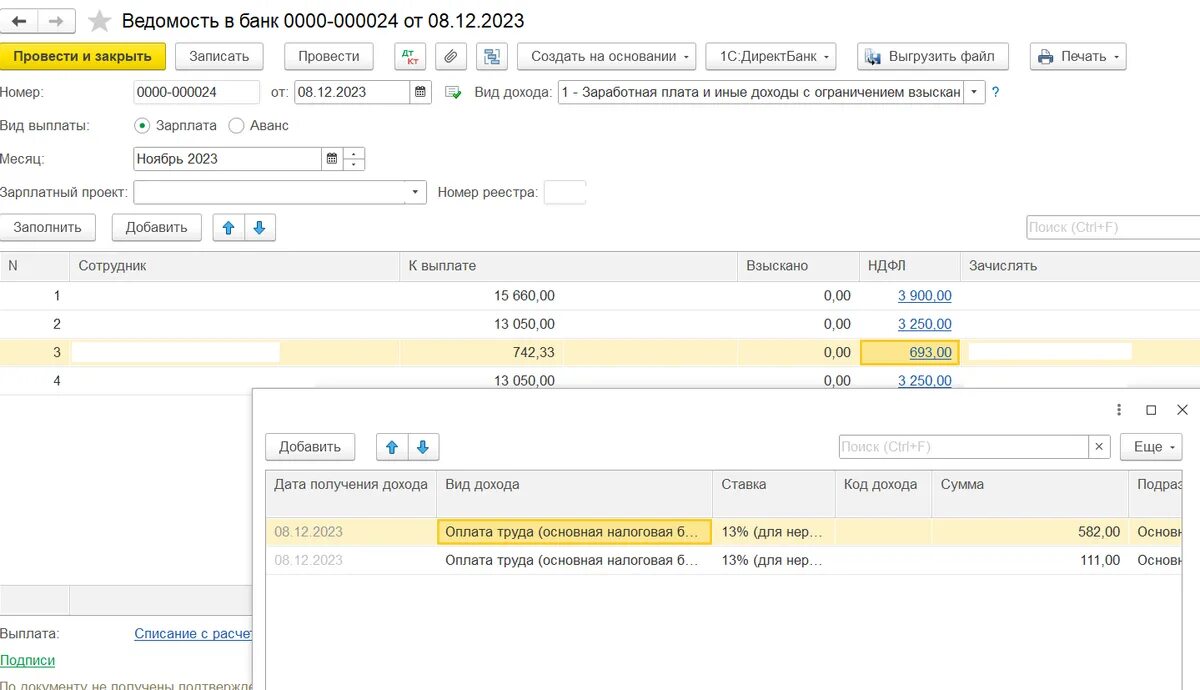The width and height of the screenshot is (1200, 690).
Task: Click the main table search field
Action: coord(1113,227)
